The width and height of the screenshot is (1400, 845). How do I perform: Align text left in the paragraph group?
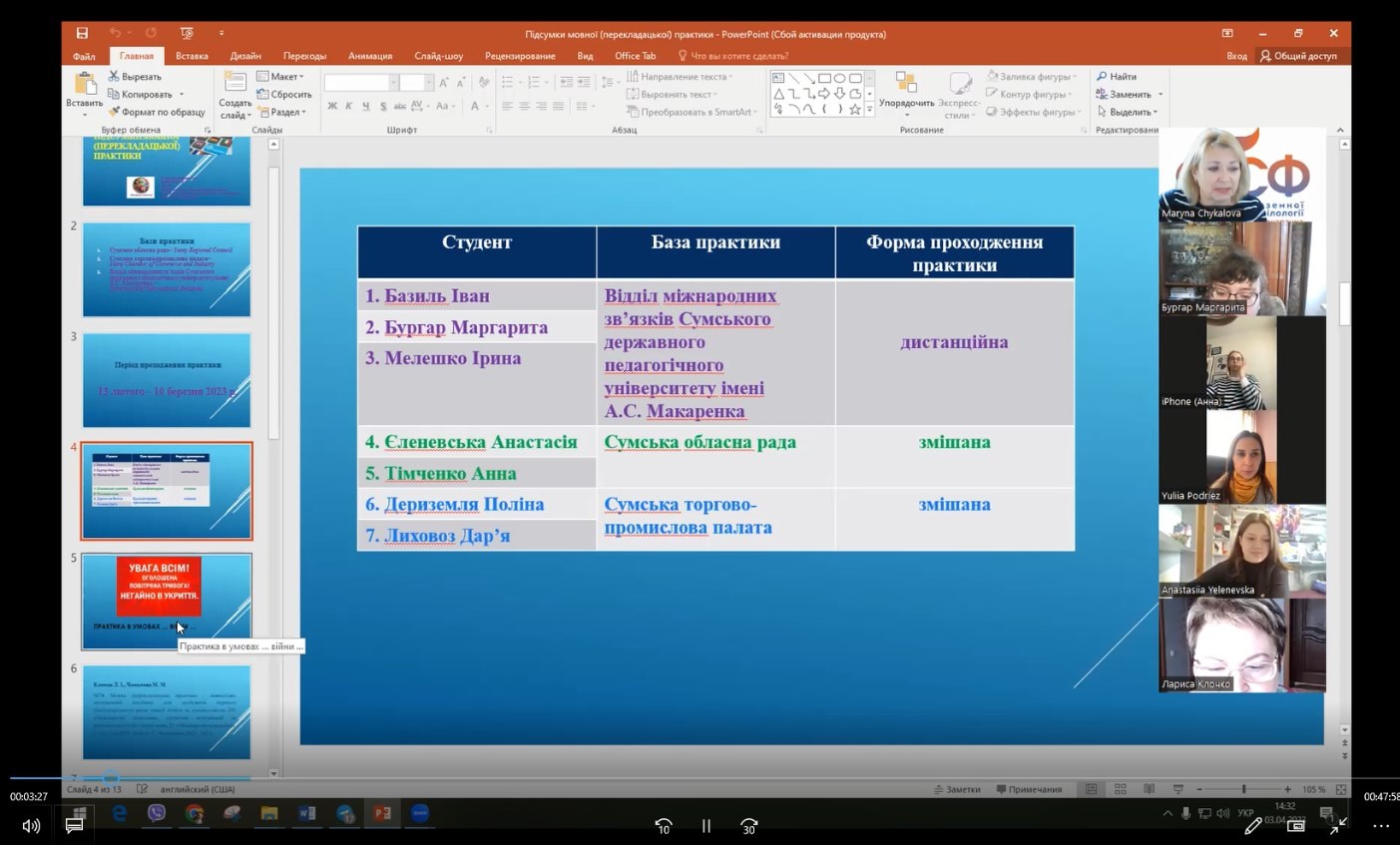507,106
